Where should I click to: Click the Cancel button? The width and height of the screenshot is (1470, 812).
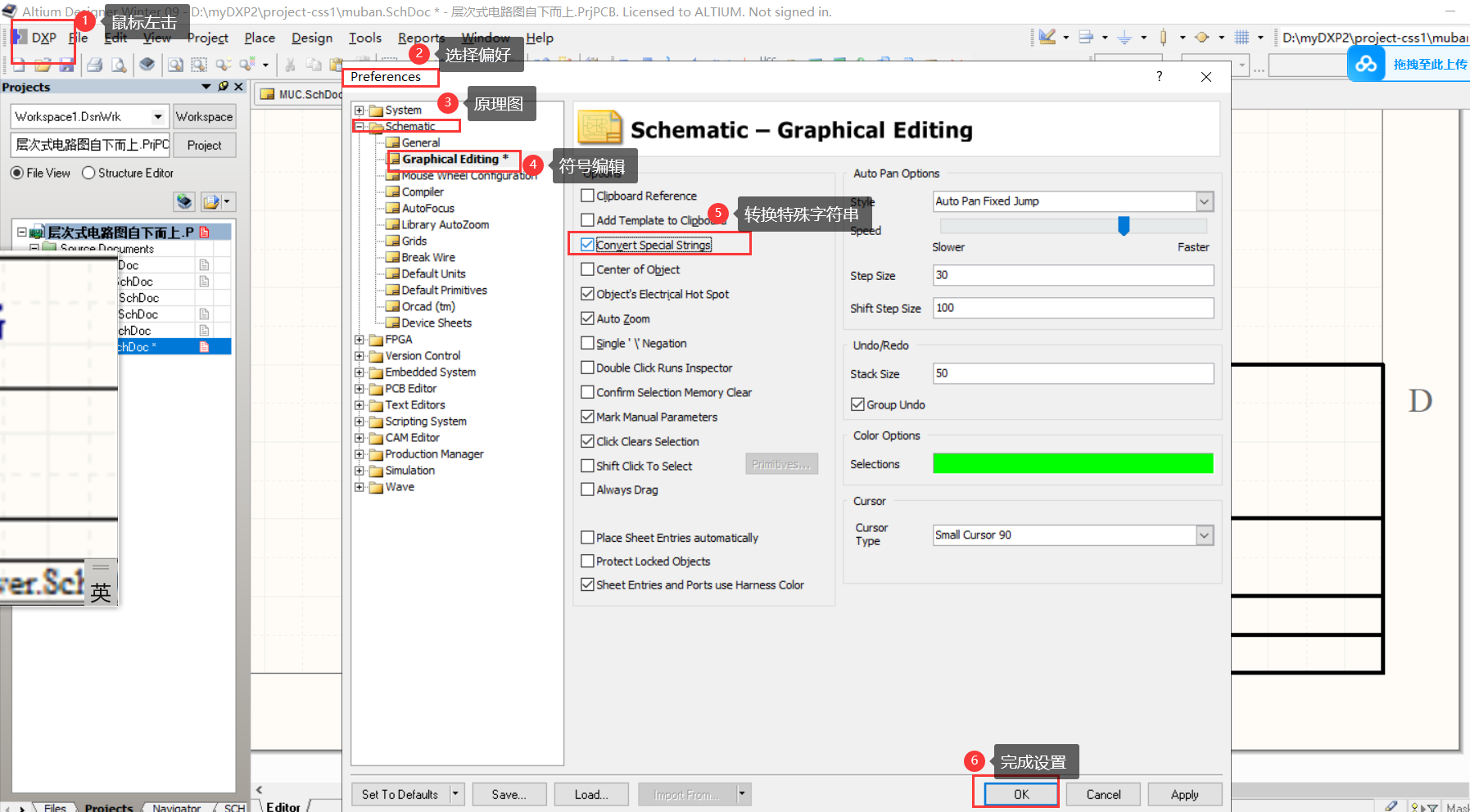(x=1103, y=794)
